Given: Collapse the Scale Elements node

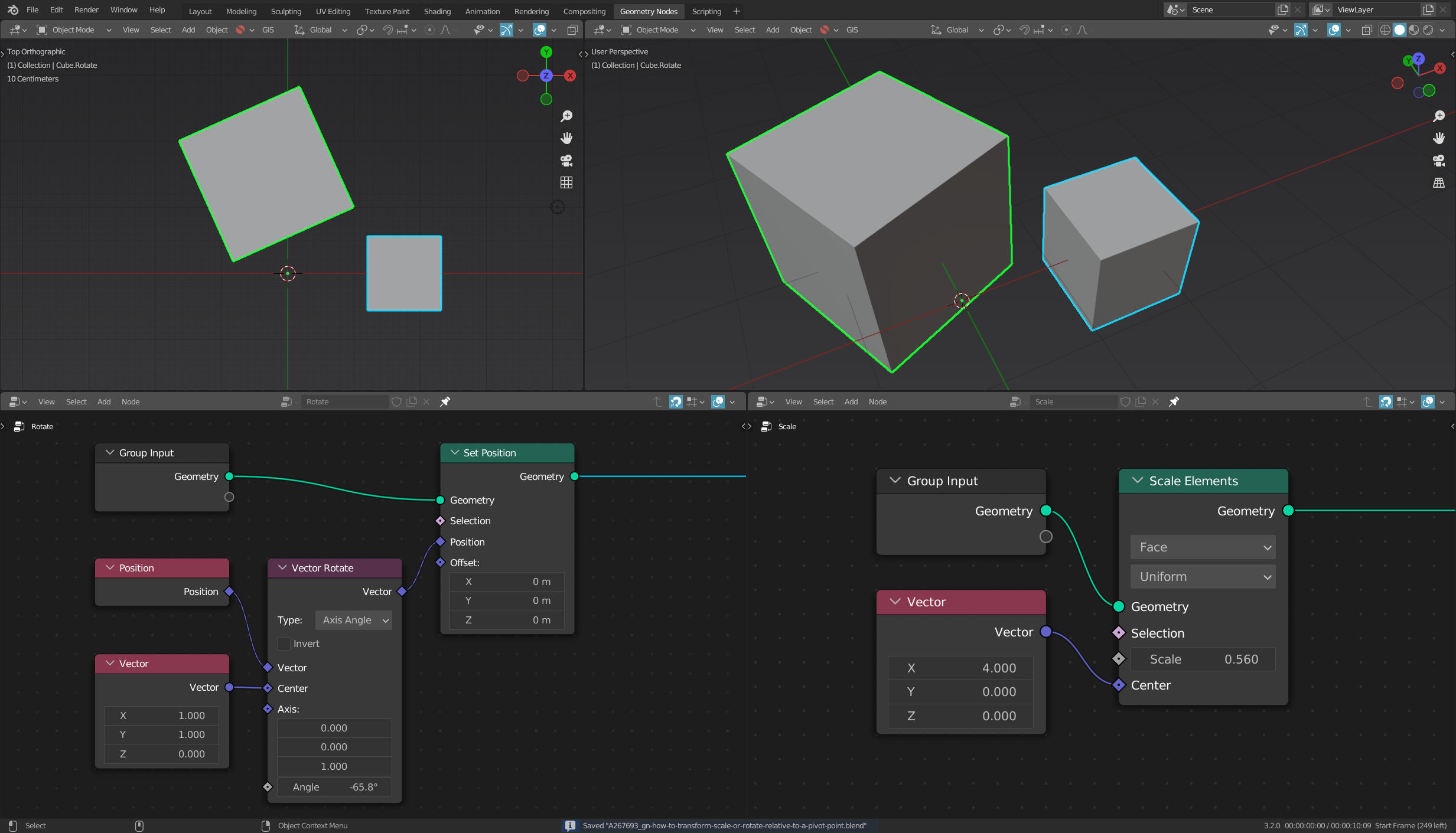Looking at the screenshot, I should tap(1137, 481).
